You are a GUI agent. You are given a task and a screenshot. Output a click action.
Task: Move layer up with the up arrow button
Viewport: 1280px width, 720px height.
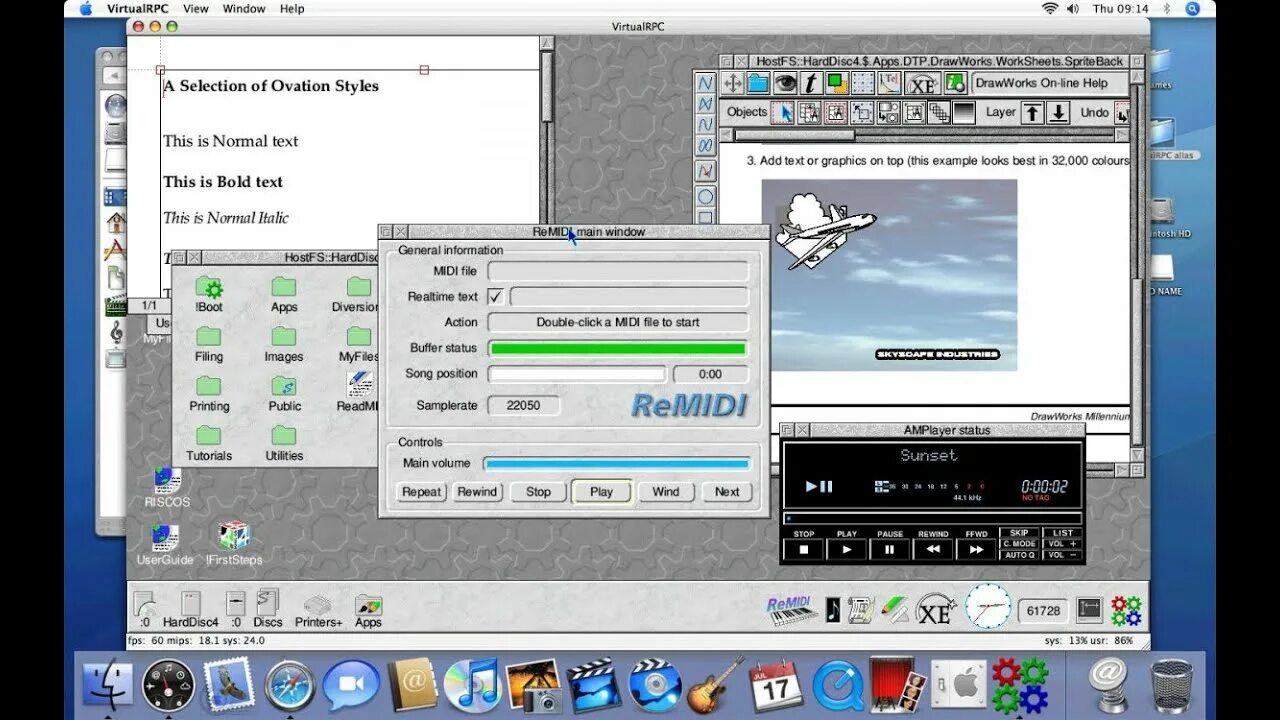pos(1033,113)
